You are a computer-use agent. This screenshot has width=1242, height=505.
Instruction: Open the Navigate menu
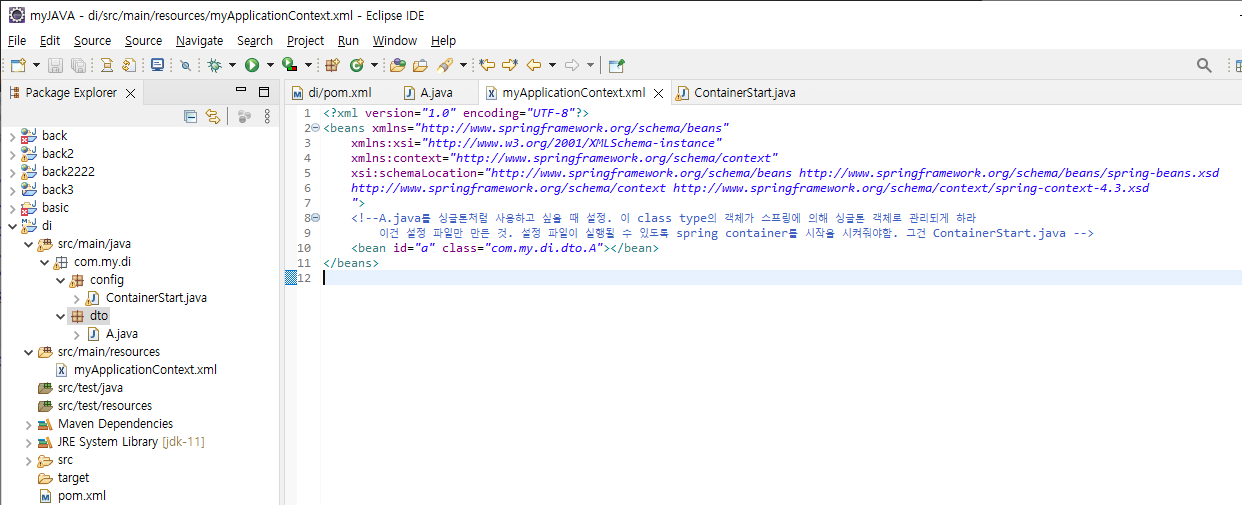(200, 40)
